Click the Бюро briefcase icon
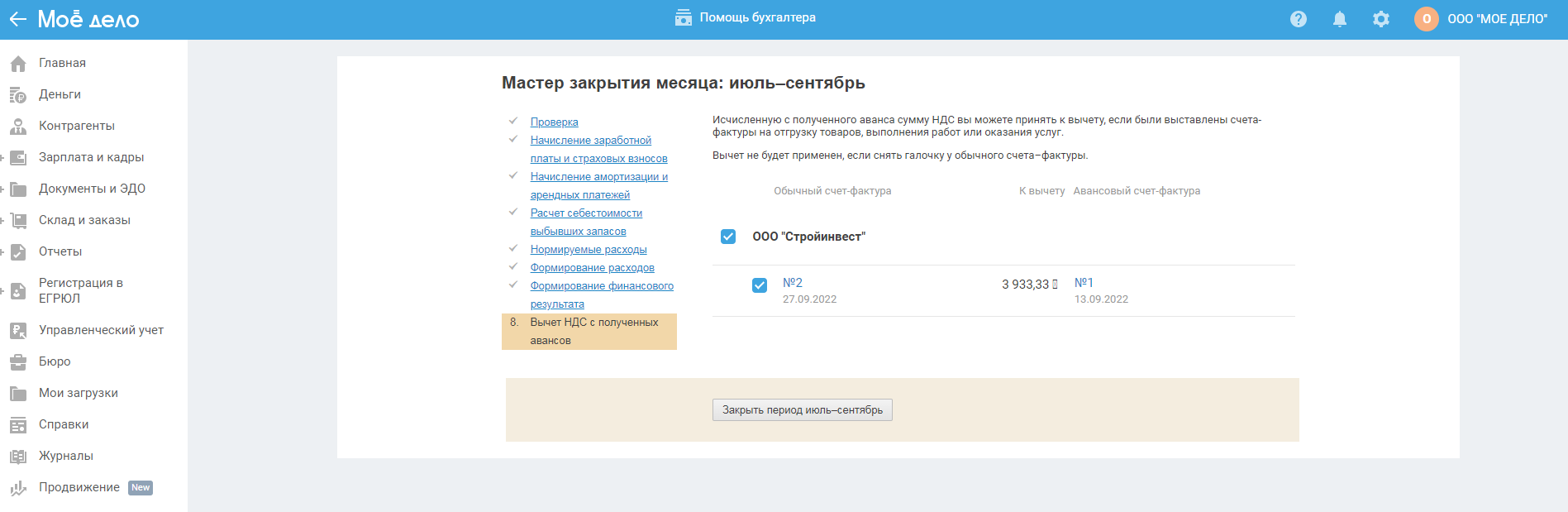 18,361
